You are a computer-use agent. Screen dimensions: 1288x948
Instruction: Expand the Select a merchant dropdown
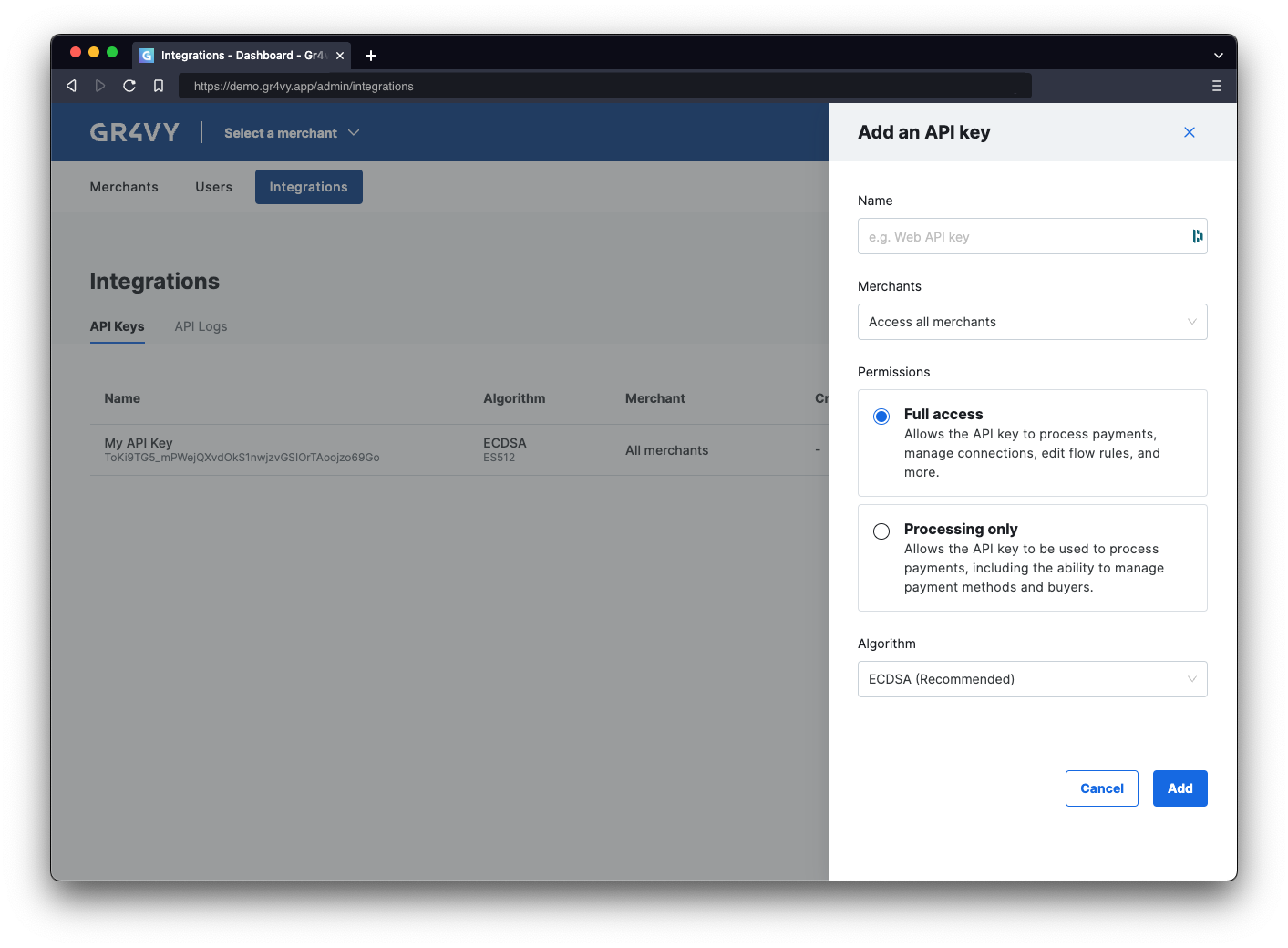coord(291,132)
